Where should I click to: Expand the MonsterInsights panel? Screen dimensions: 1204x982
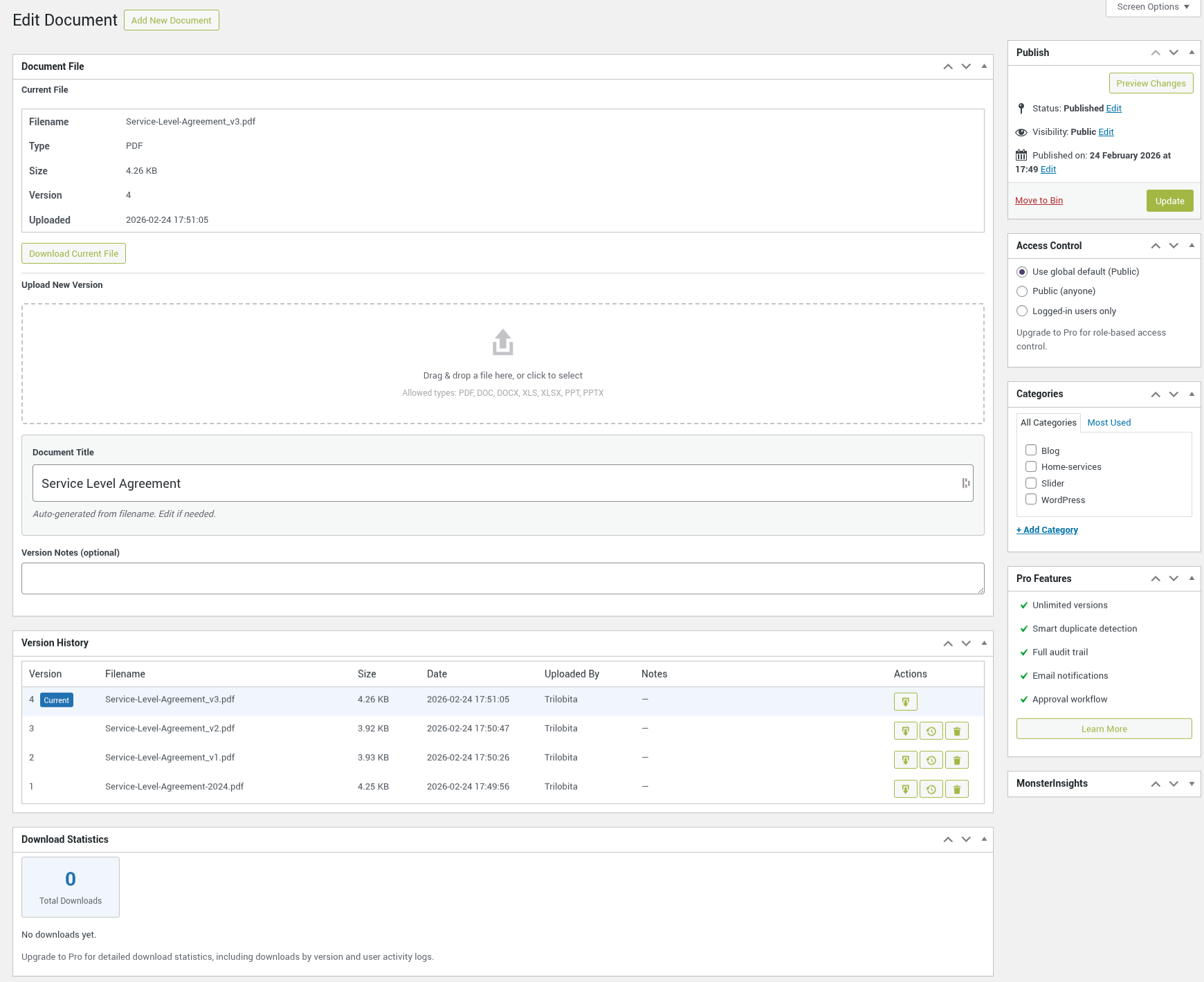coord(1191,783)
